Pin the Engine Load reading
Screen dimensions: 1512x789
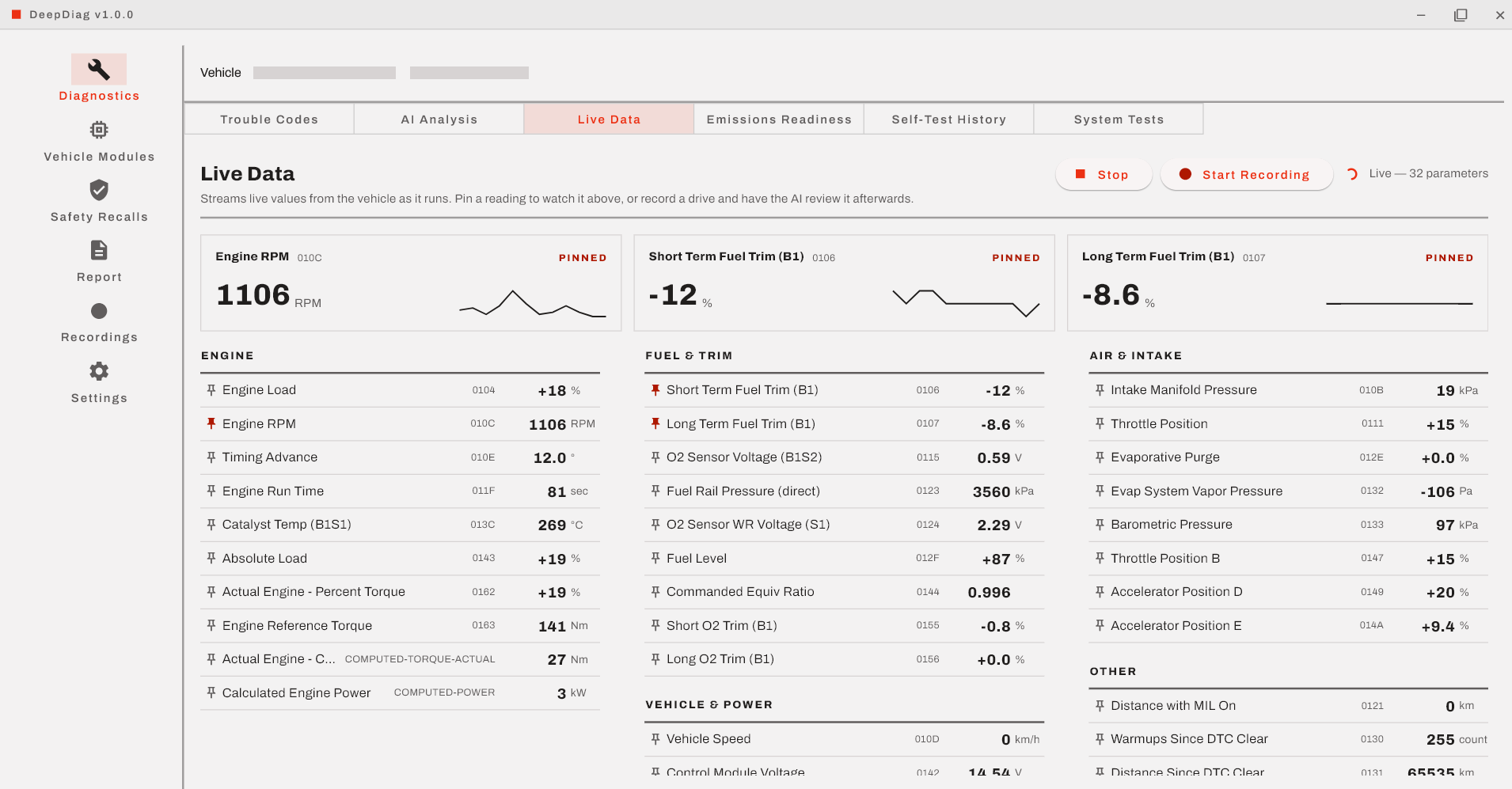(211, 390)
